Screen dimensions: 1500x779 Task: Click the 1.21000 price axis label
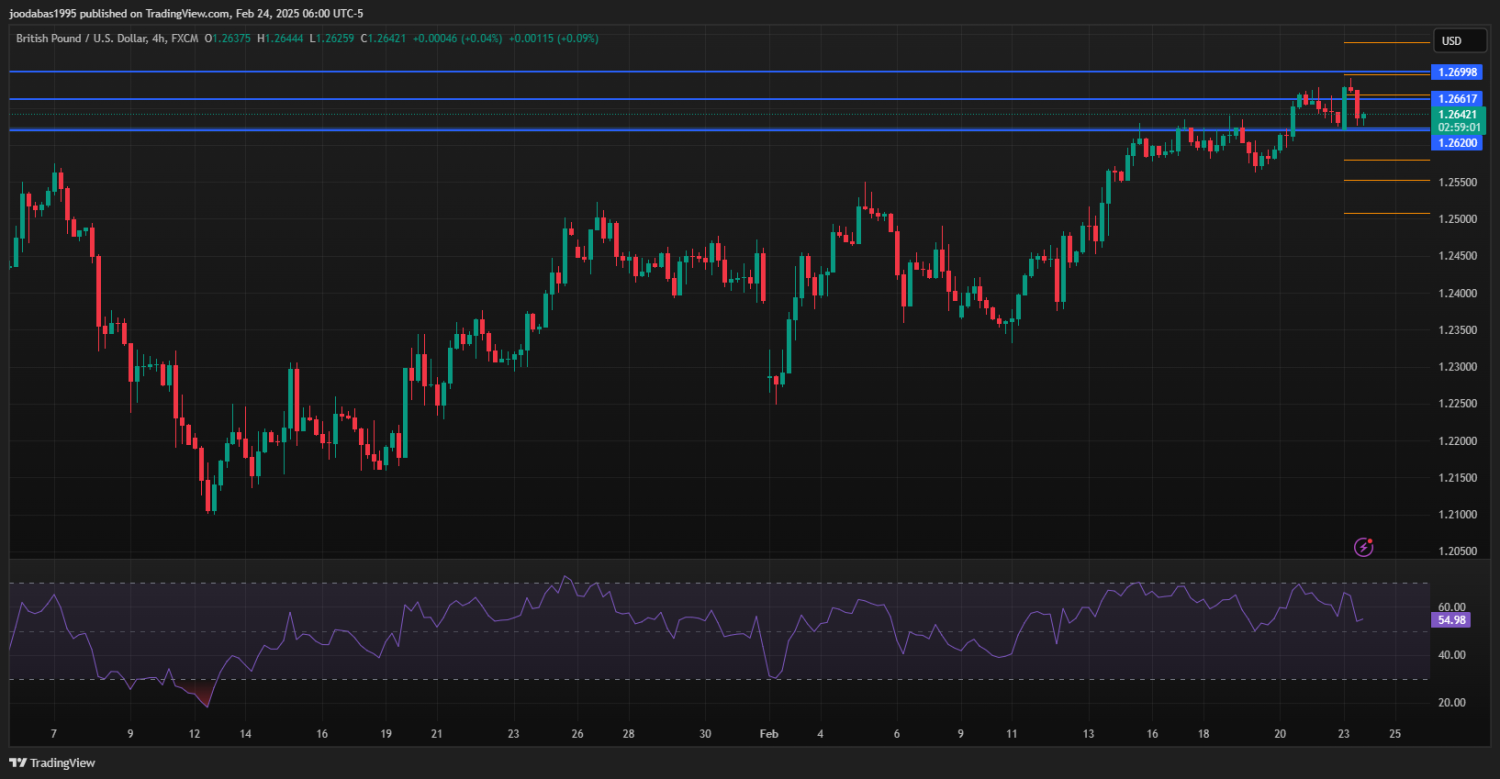(1457, 515)
